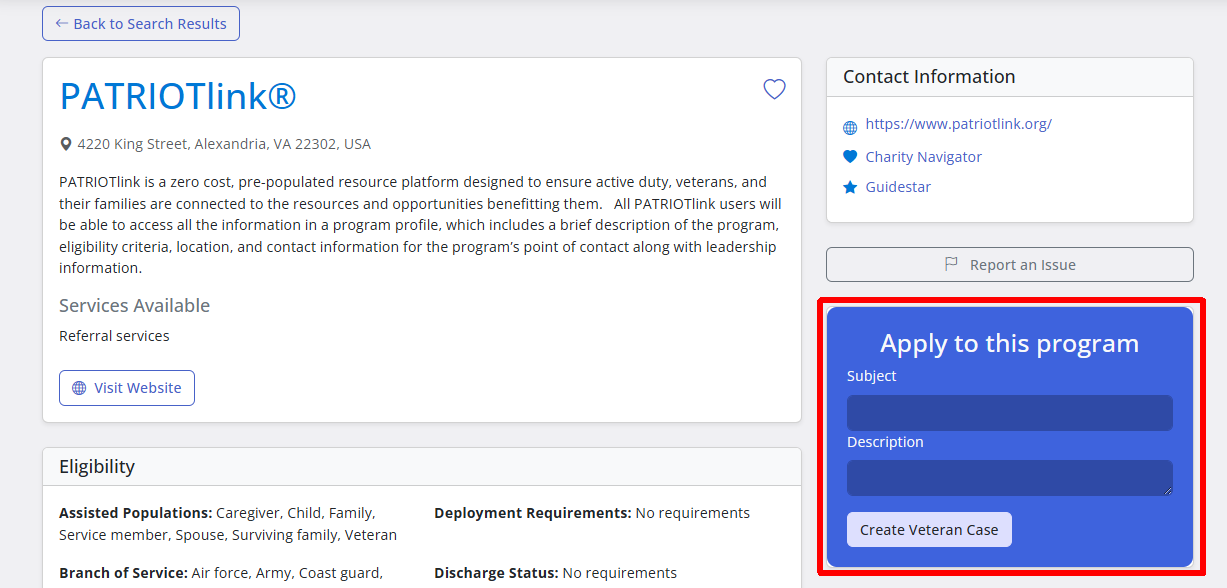The width and height of the screenshot is (1227, 588).
Task: Go back to search results
Action: pos(141,24)
